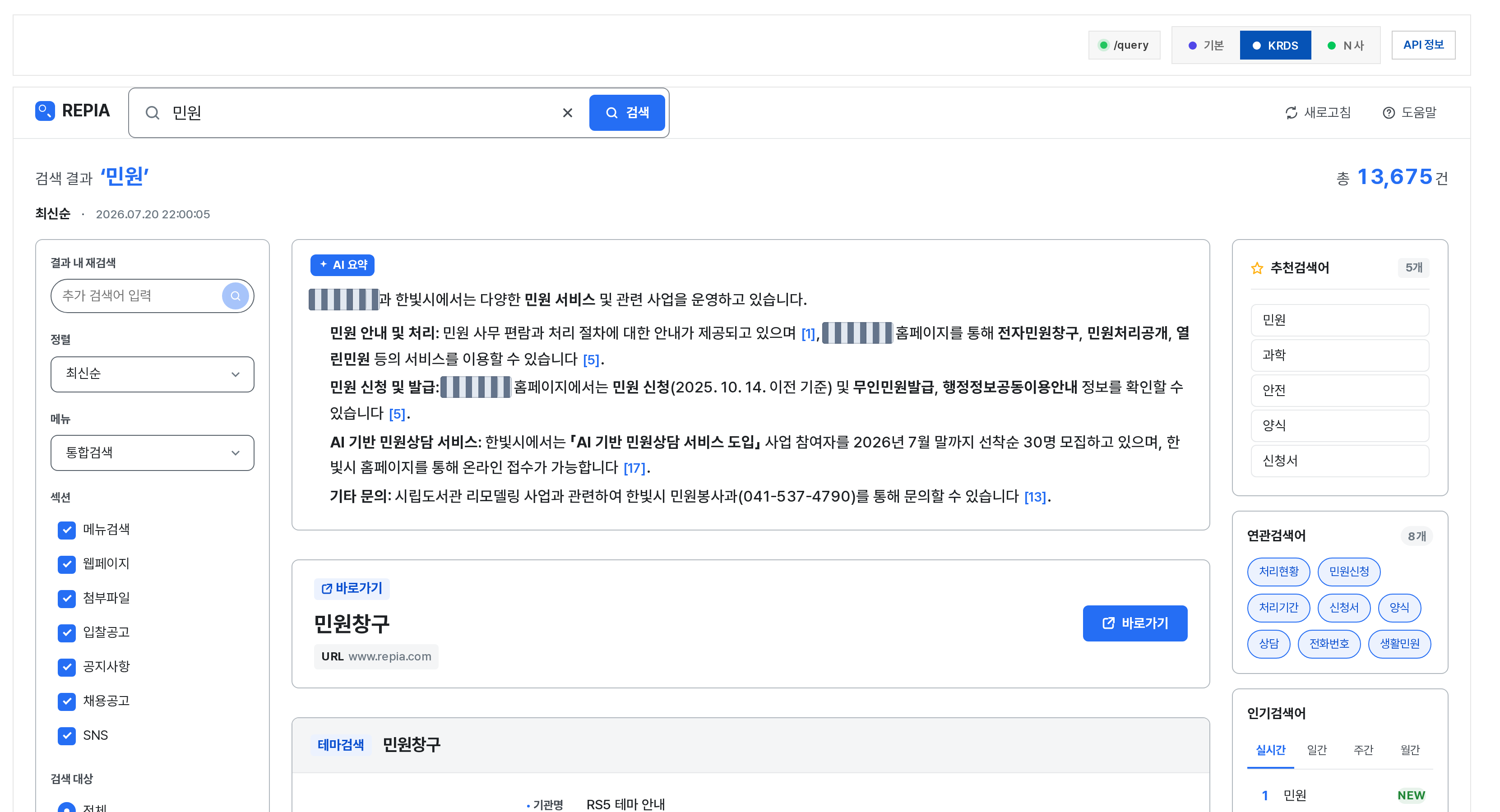Click recommended keyword 양식
The width and height of the screenshot is (1500, 812).
tap(1339, 425)
